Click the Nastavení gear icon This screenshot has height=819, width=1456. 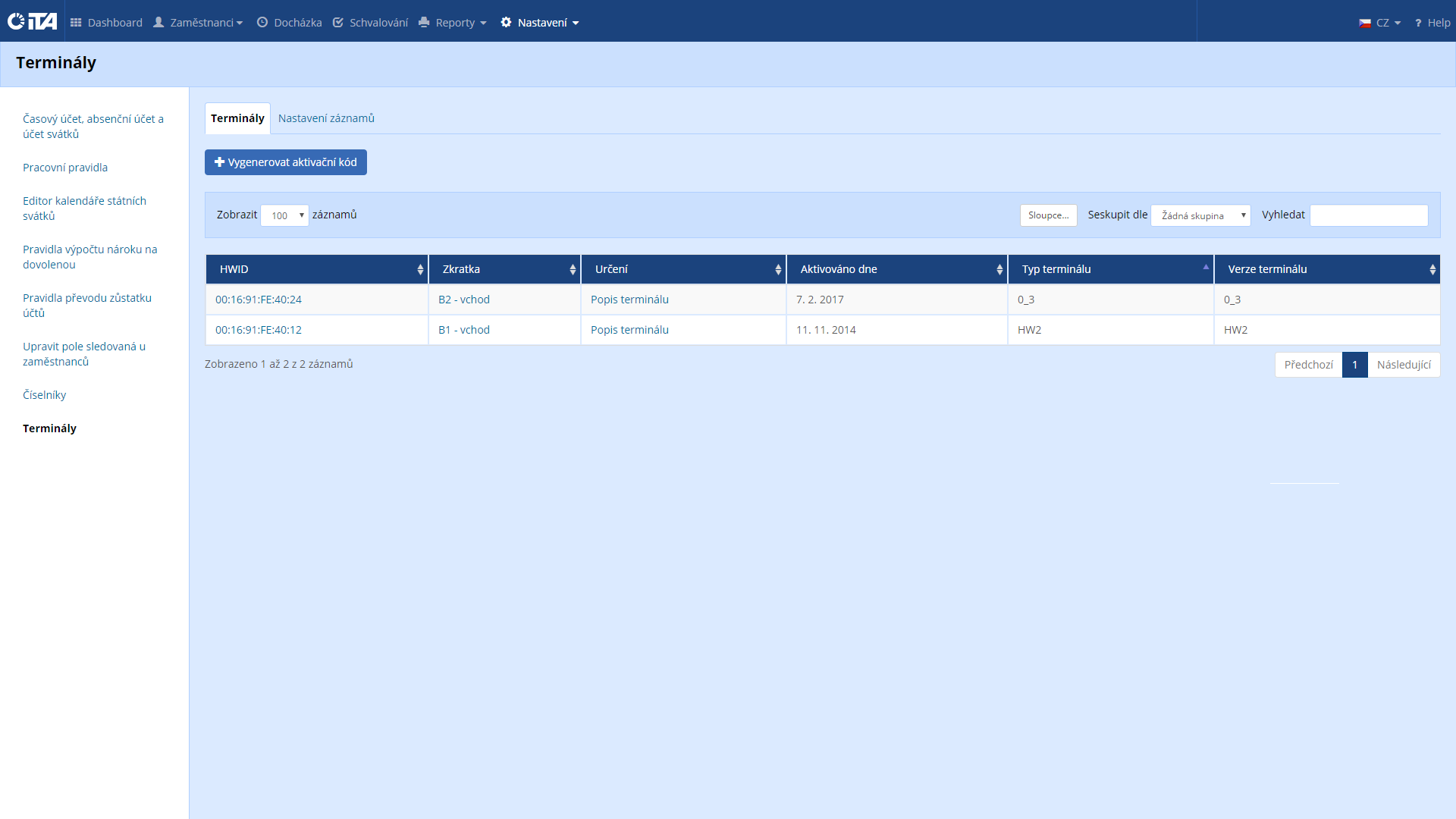coord(507,23)
